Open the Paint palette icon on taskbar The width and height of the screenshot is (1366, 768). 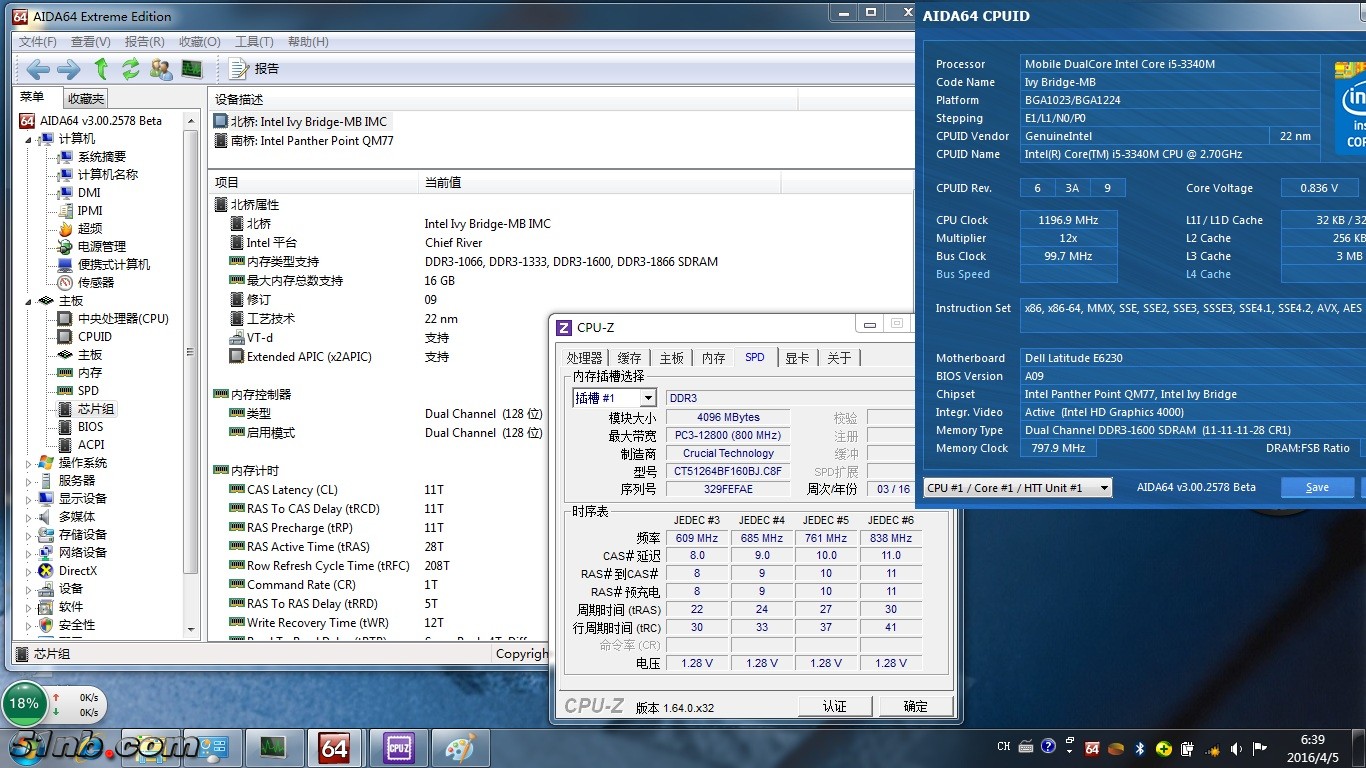(460, 747)
